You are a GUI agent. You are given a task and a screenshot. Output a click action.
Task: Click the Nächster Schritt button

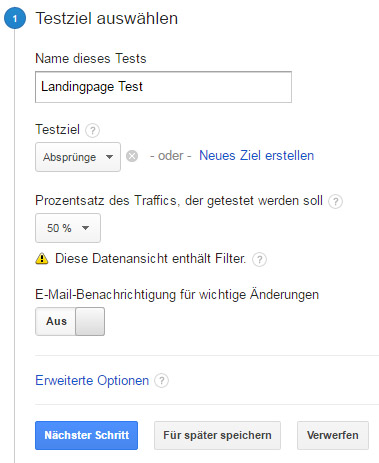click(86, 435)
